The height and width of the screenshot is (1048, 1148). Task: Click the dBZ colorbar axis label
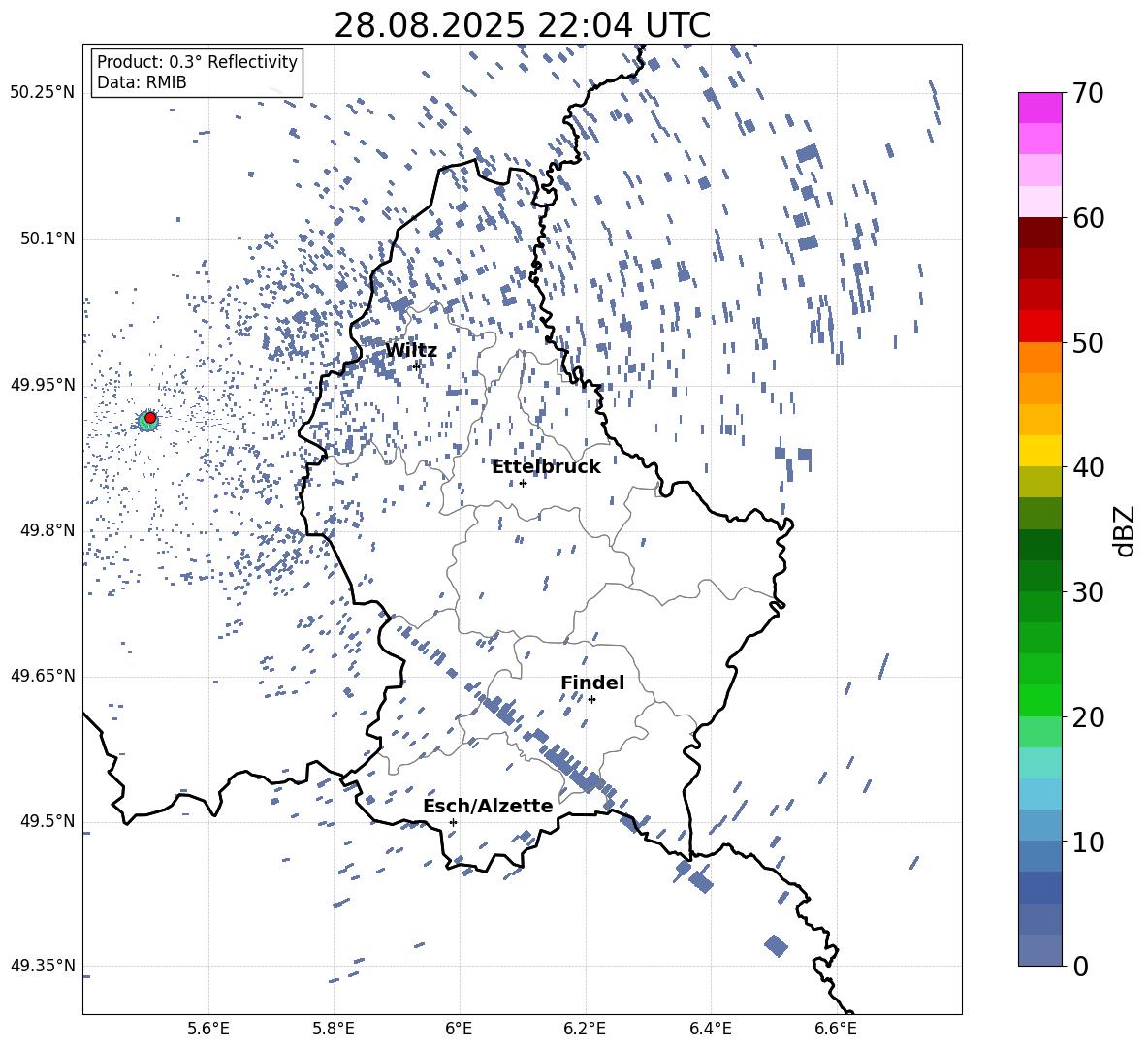1126,530
